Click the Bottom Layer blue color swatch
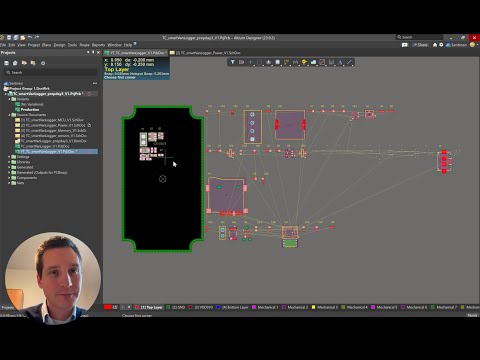Image resolution: width=480 pixels, height=360 pixels. coord(218,307)
